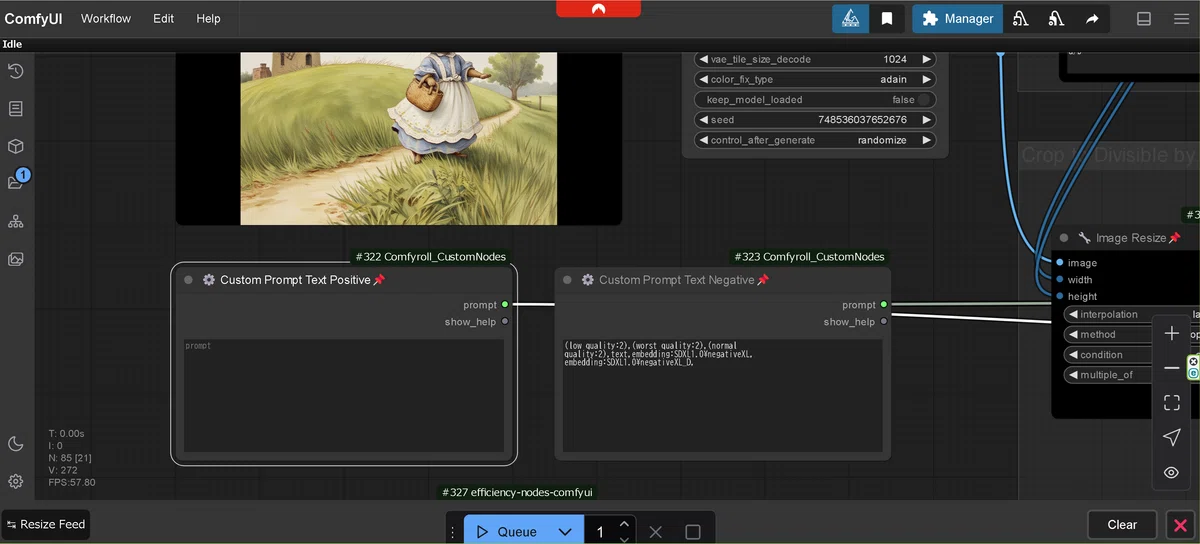Screen dimensions: 1200x544
Task: Click the Manager button
Action: click(957, 18)
